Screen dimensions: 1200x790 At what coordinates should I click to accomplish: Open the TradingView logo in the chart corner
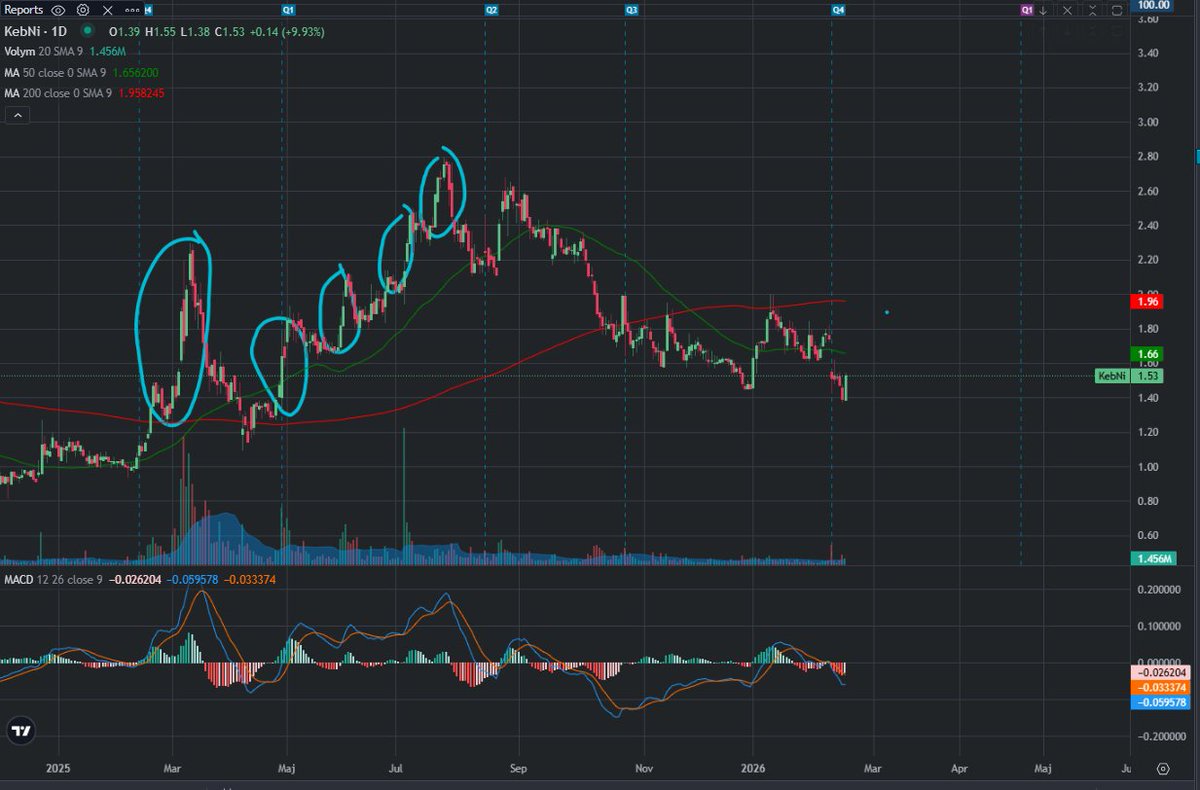tap(19, 731)
